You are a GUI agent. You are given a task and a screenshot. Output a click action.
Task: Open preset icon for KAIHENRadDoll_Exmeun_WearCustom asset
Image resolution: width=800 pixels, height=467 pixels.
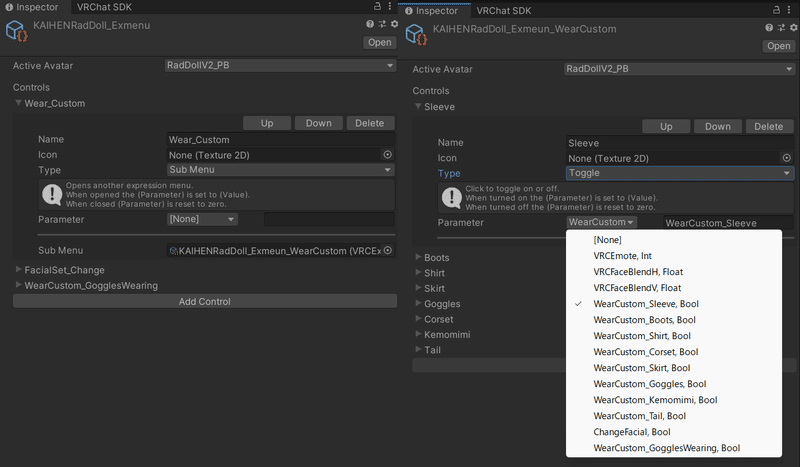pyautogui.click(x=781, y=28)
